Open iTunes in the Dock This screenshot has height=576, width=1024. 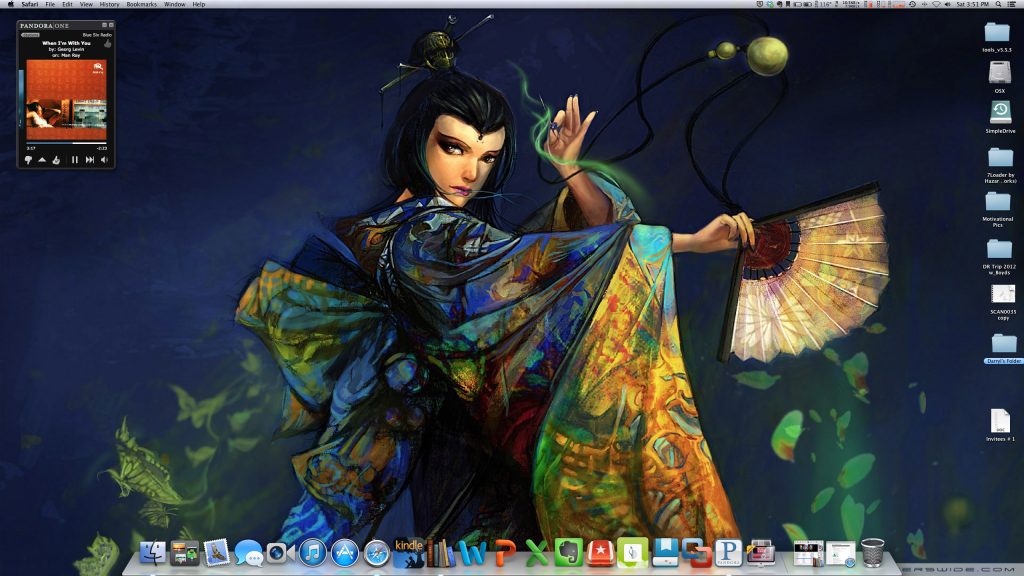(x=313, y=553)
